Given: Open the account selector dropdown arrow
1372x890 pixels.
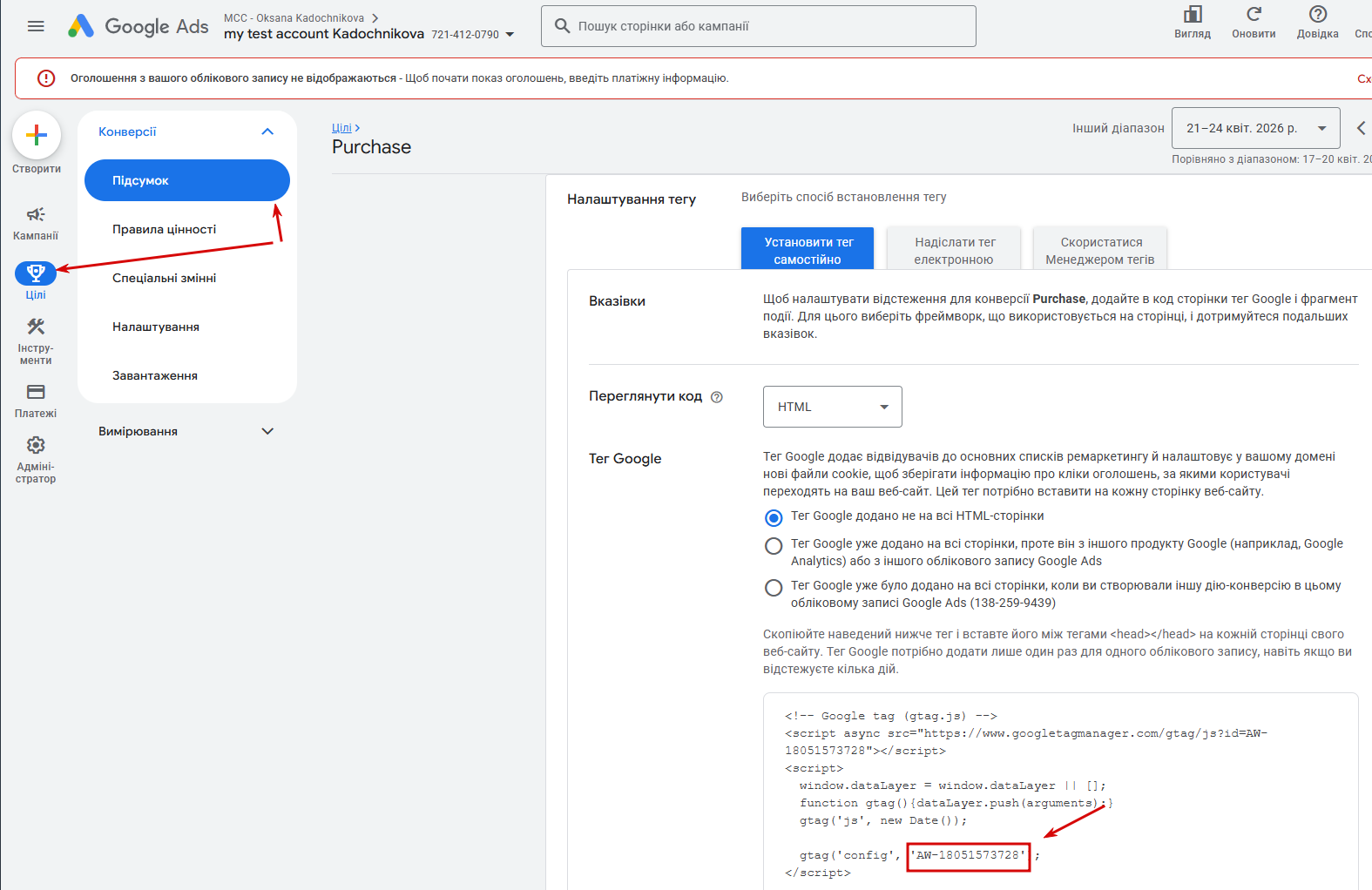Looking at the screenshot, I should coord(510,35).
